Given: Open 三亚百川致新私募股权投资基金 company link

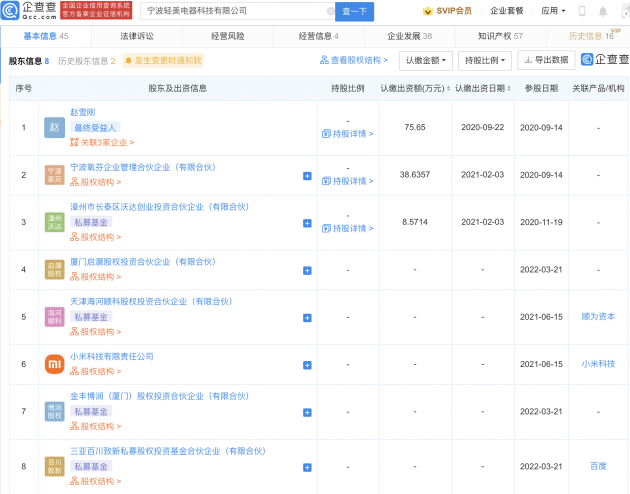Looking at the screenshot, I should point(168,451).
